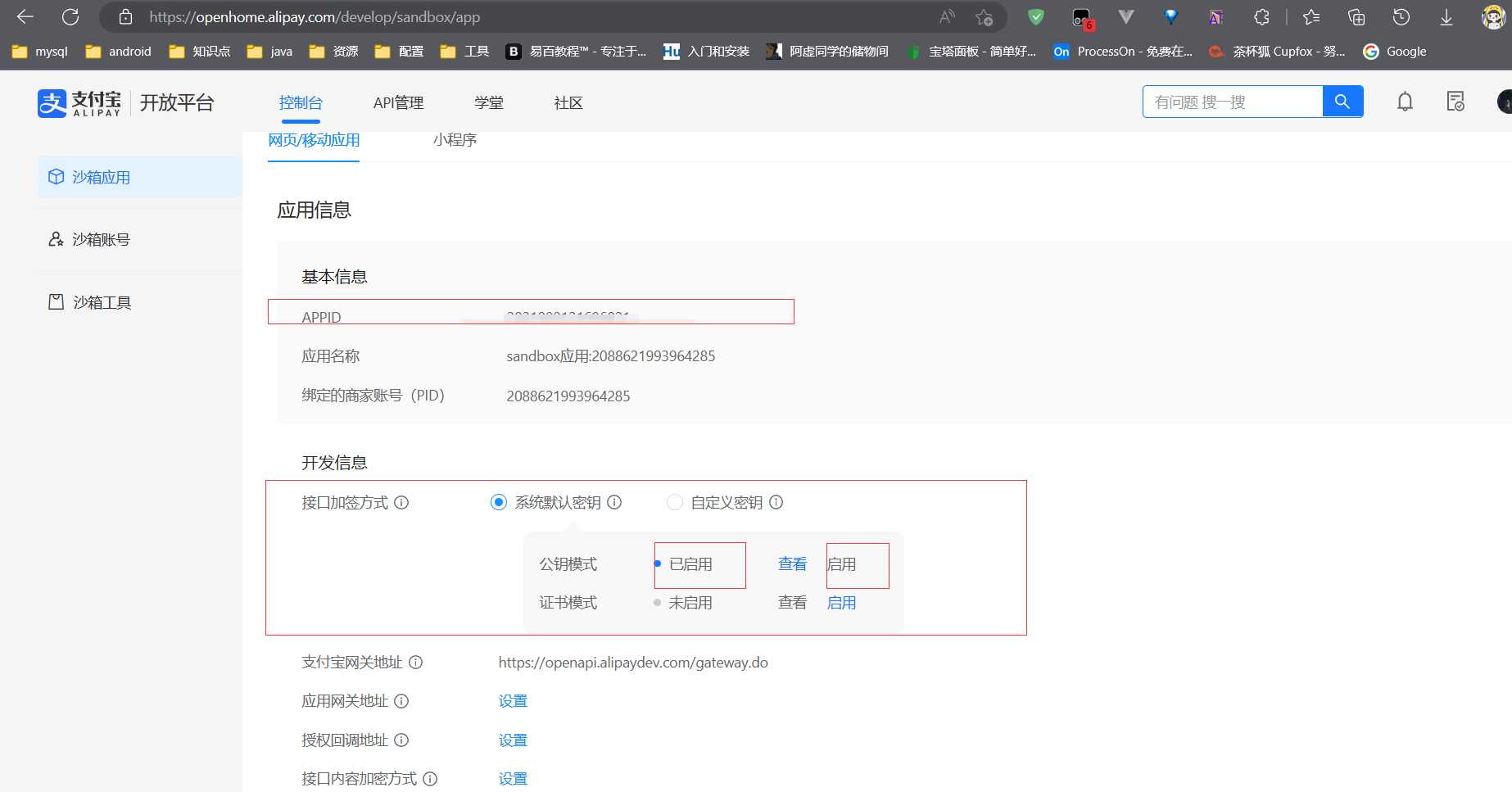Open notifications bell icon
Image resolution: width=1512 pixels, height=792 pixels.
(x=1405, y=102)
